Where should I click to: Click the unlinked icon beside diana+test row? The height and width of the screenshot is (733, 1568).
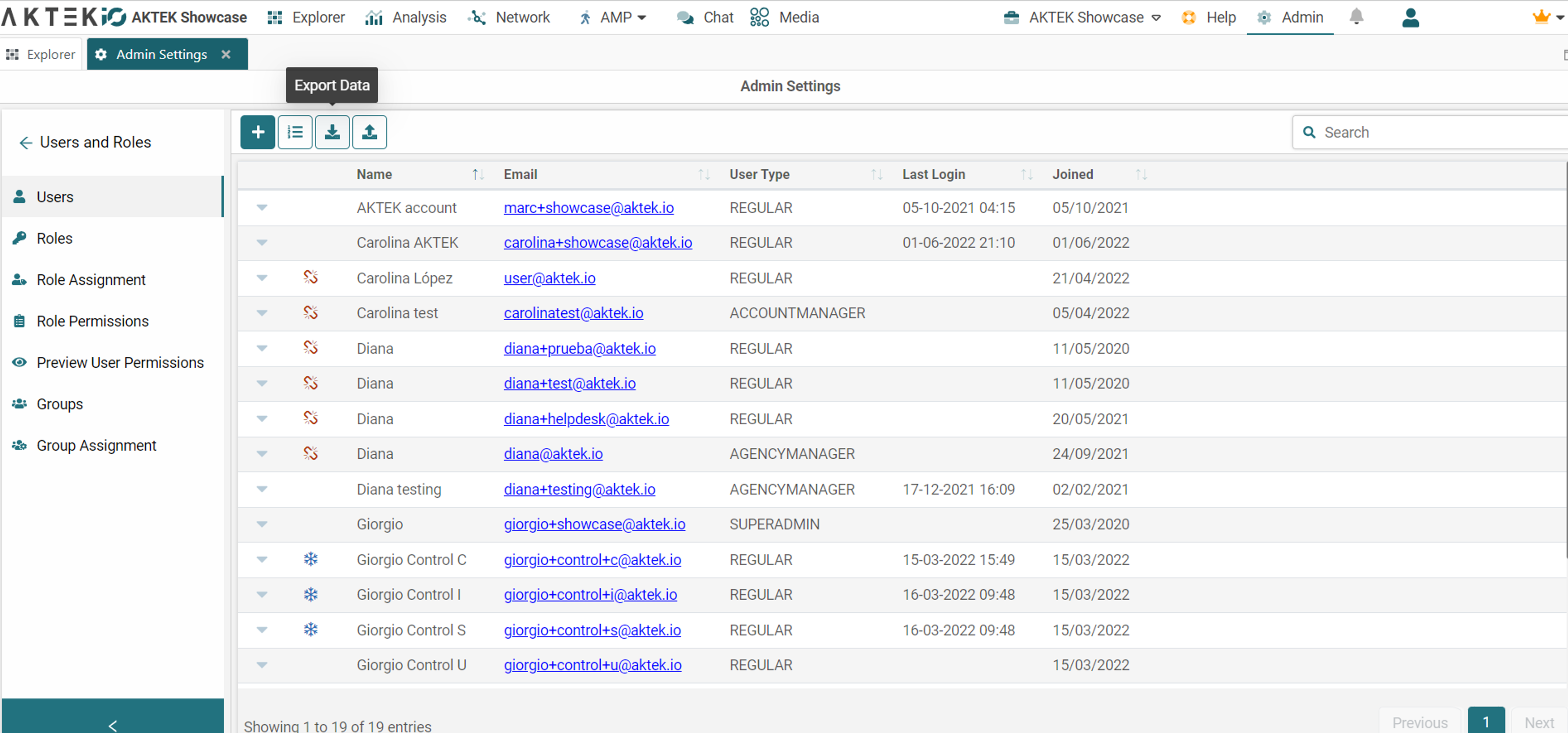tap(310, 383)
